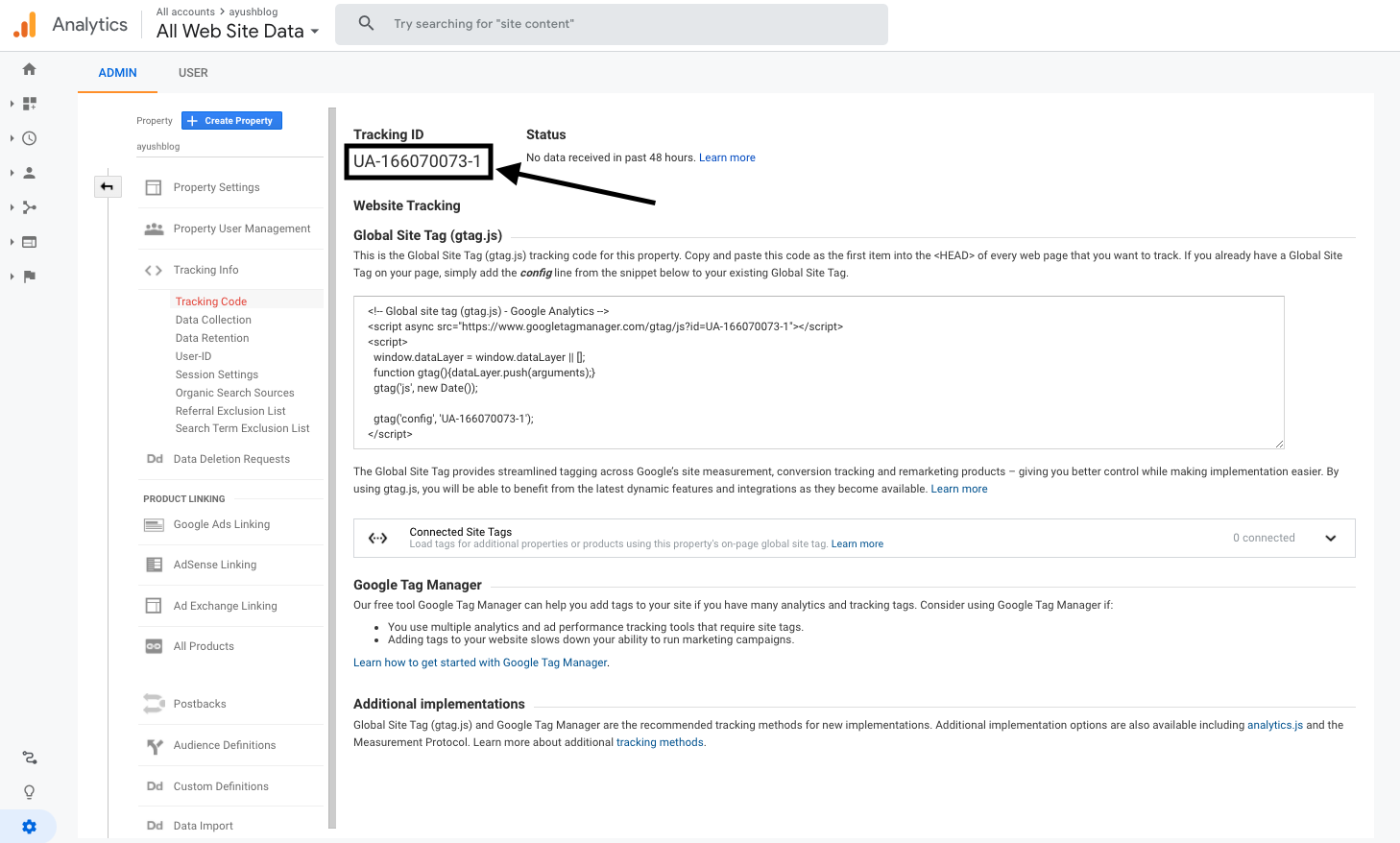Click the Custom Definitions Dd icon
Image resolution: width=1400 pixels, height=843 pixels.
[x=155, y=786]
